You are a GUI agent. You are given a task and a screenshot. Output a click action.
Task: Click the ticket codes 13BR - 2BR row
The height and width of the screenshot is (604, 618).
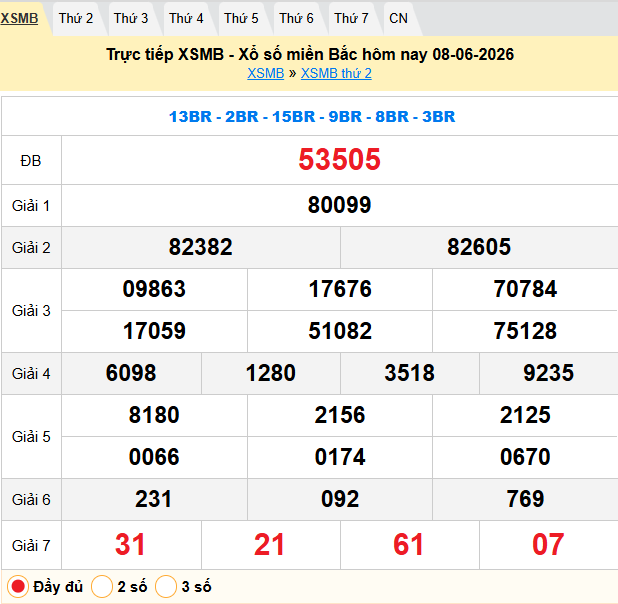[312, 117]
